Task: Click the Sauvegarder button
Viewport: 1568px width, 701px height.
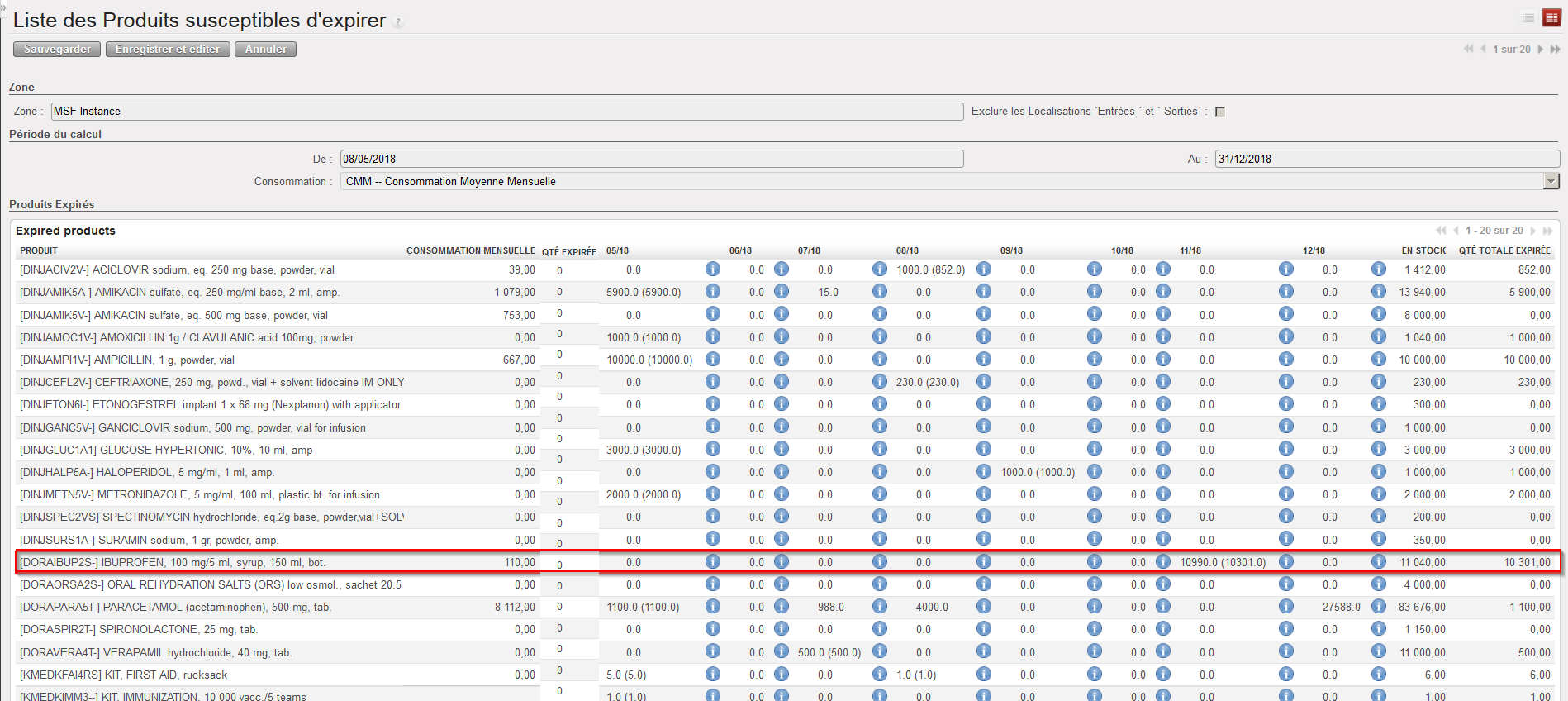Action: pos(57,50)
